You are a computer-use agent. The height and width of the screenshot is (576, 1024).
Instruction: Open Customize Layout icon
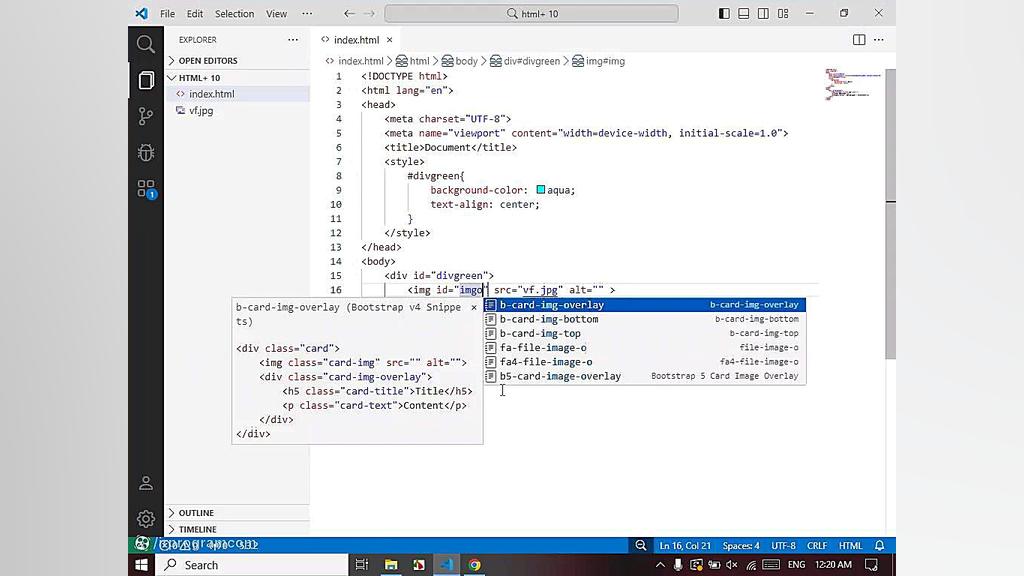point(783,13)
